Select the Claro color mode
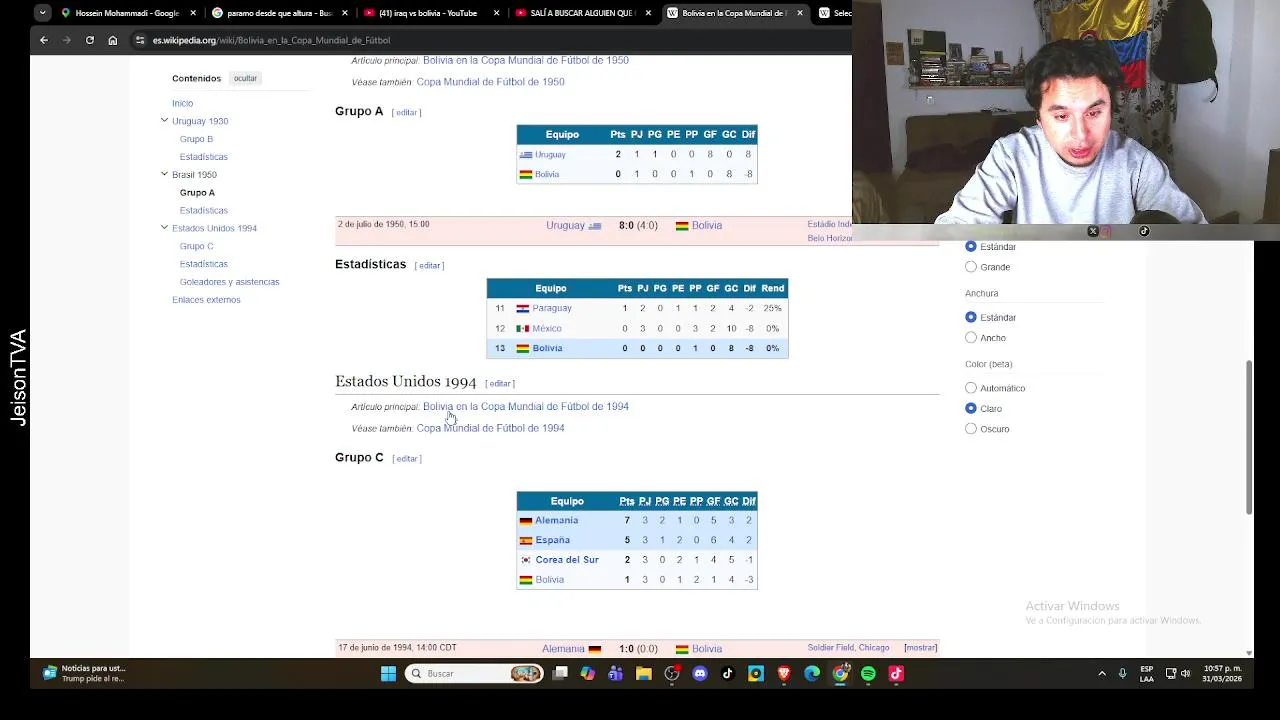The width and height of the screenshot is (1280, 720). (971, 408)
